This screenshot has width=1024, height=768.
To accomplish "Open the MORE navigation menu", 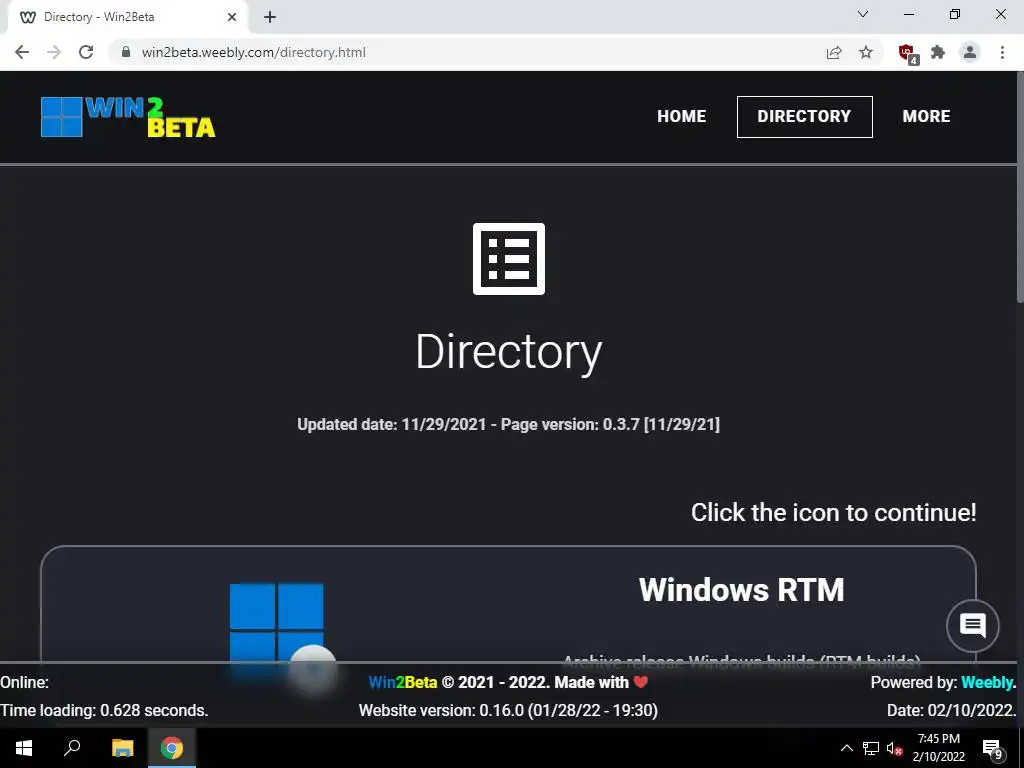I will [x=926, y=116].
